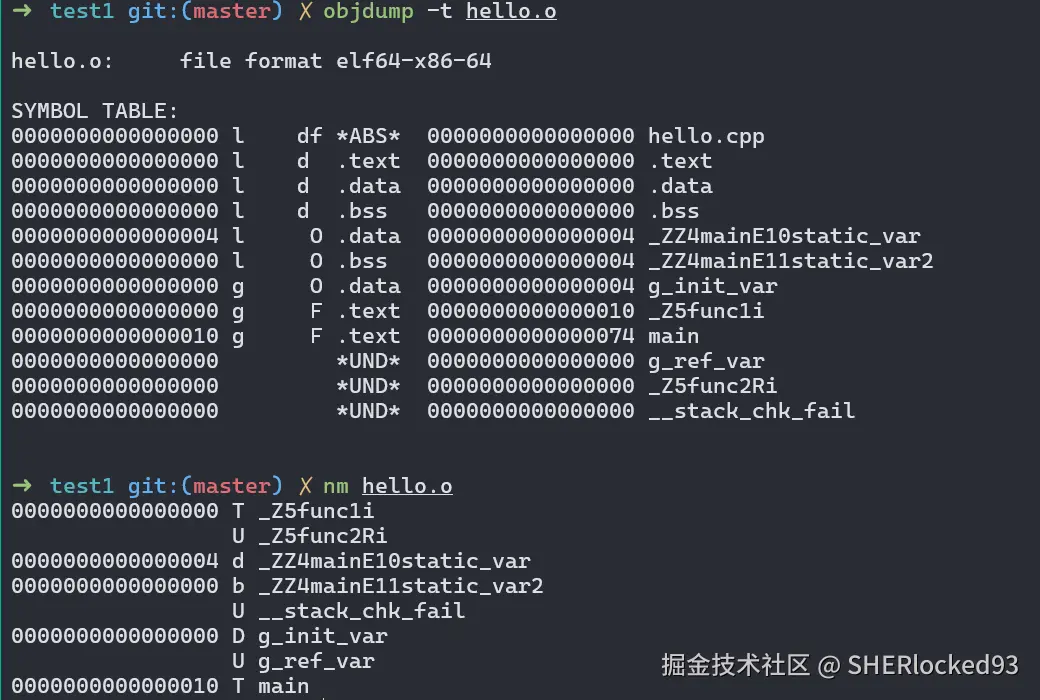The image size is (1040, 700).
Task: Click the hello.cpp symbol name
Action: (x=706, y=136)
